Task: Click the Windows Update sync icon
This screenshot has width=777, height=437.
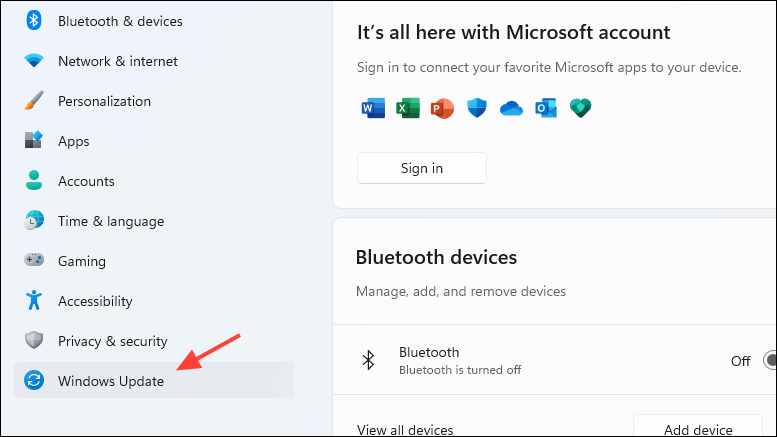Action: [34, 380]
